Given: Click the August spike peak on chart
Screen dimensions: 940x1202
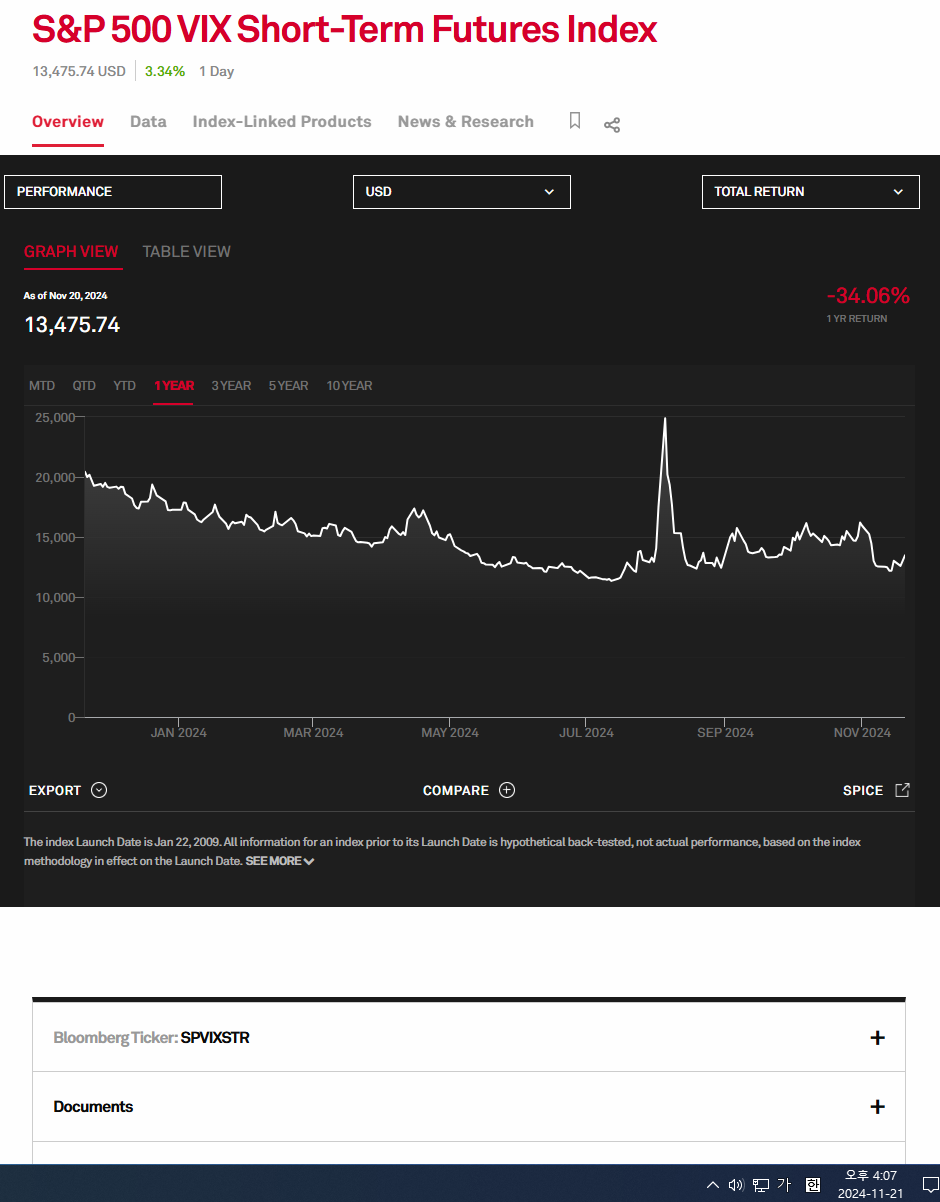Looking at the screenshot, I should [665, 418].
